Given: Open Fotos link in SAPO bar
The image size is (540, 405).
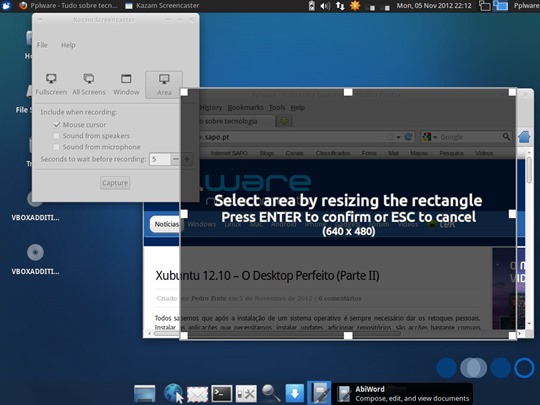Looking at the screenshot, I should click(x=369, y=153).
